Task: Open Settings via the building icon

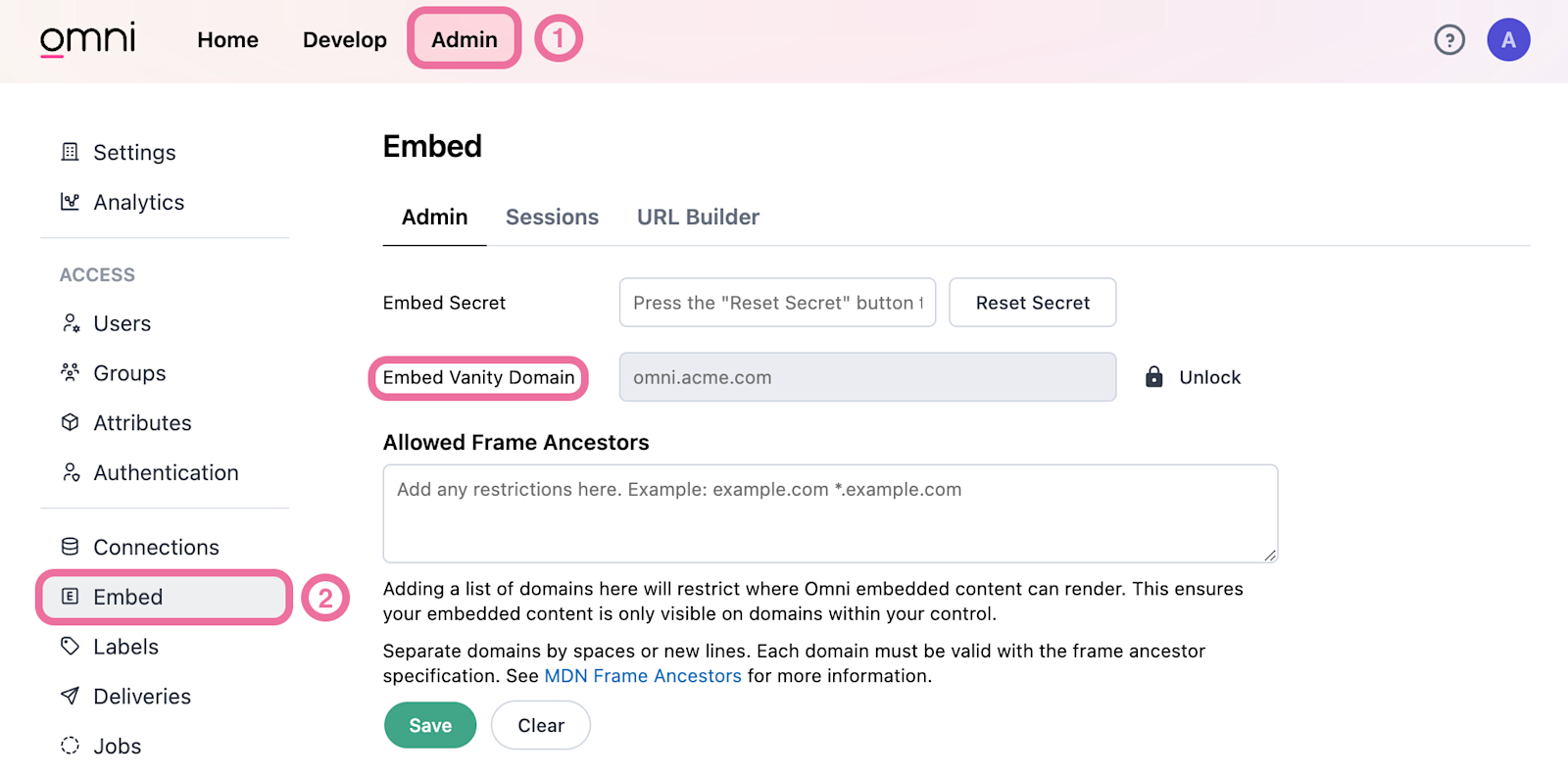Action: coord(69,152)
